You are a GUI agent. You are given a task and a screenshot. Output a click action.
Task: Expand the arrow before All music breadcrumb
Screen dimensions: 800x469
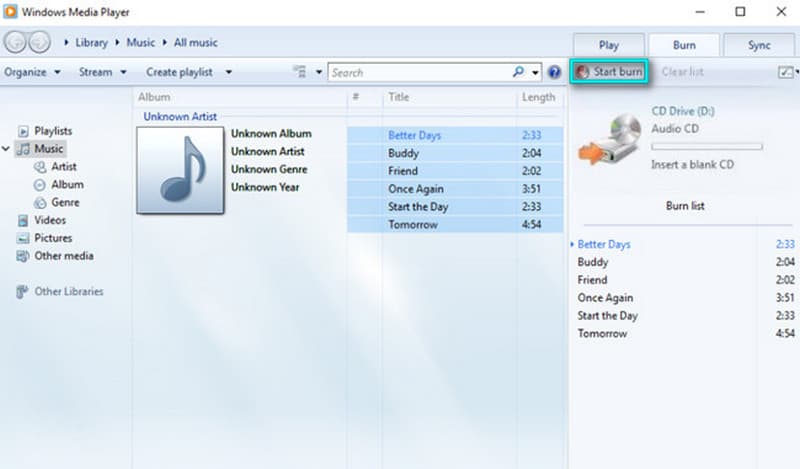(x=165, y=42)
